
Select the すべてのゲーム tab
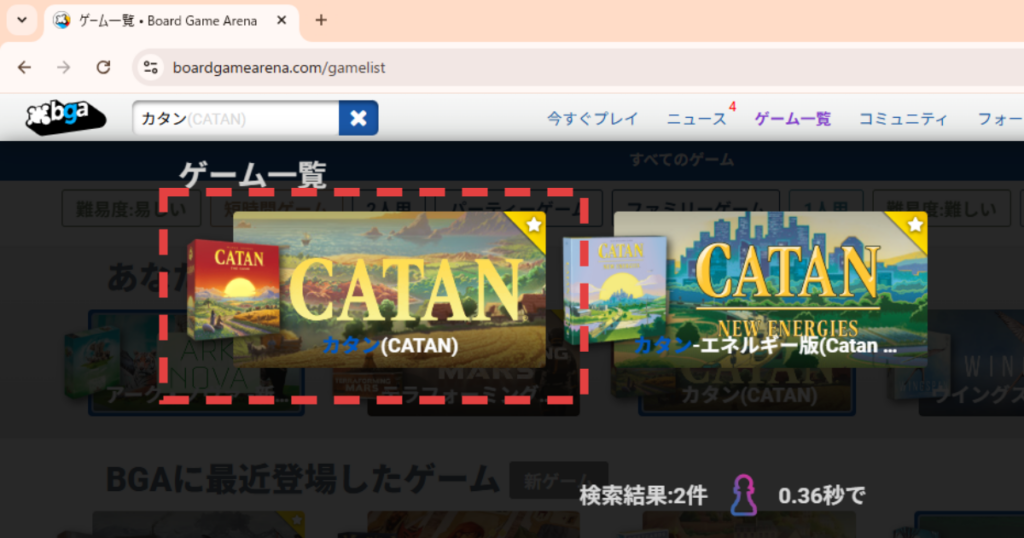click(x=682, y=160)
